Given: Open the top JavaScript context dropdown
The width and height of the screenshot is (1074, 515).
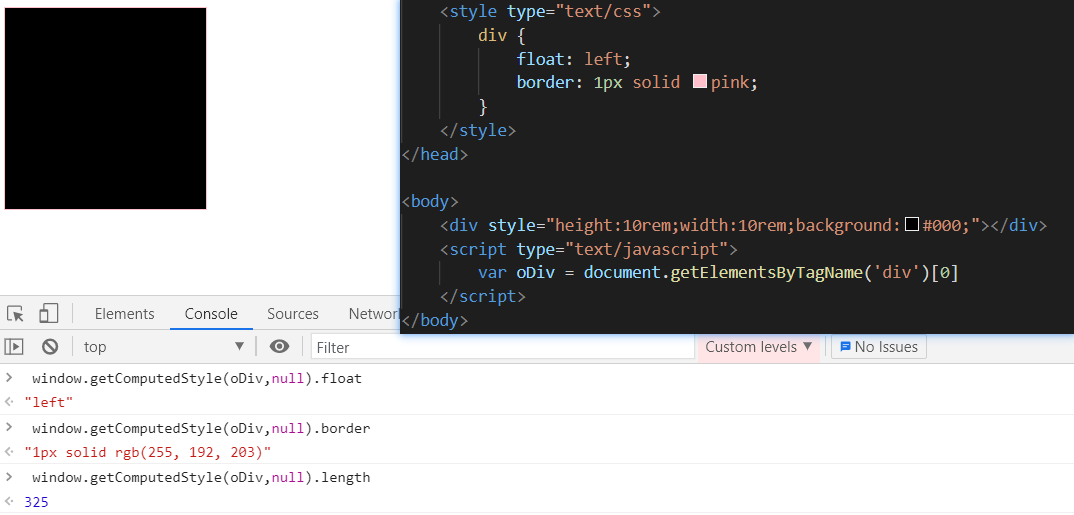Looking at the screenshot, I should 164,347.
